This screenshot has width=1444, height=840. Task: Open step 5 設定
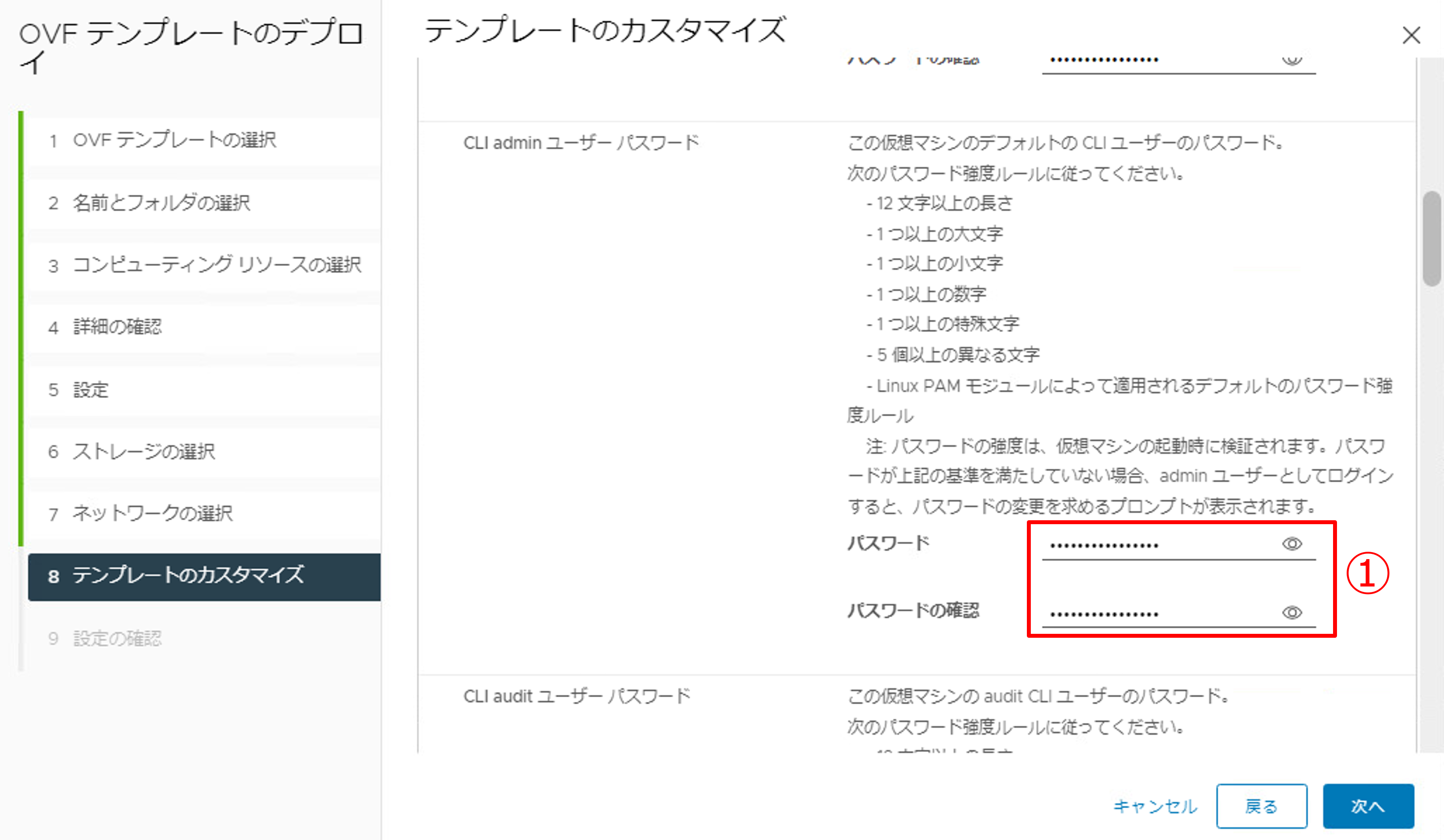tap(90, 390)
